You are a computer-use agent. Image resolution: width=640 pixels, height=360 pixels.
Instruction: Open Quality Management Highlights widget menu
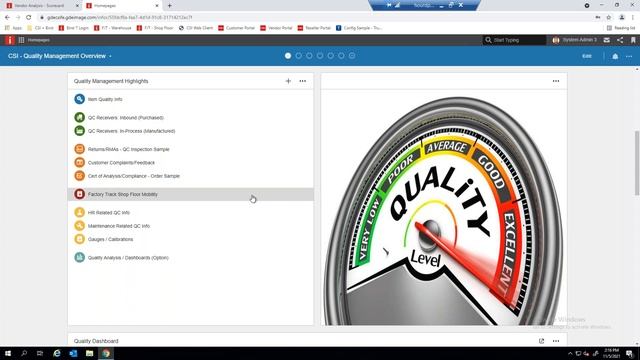click(x=302, y=81)
